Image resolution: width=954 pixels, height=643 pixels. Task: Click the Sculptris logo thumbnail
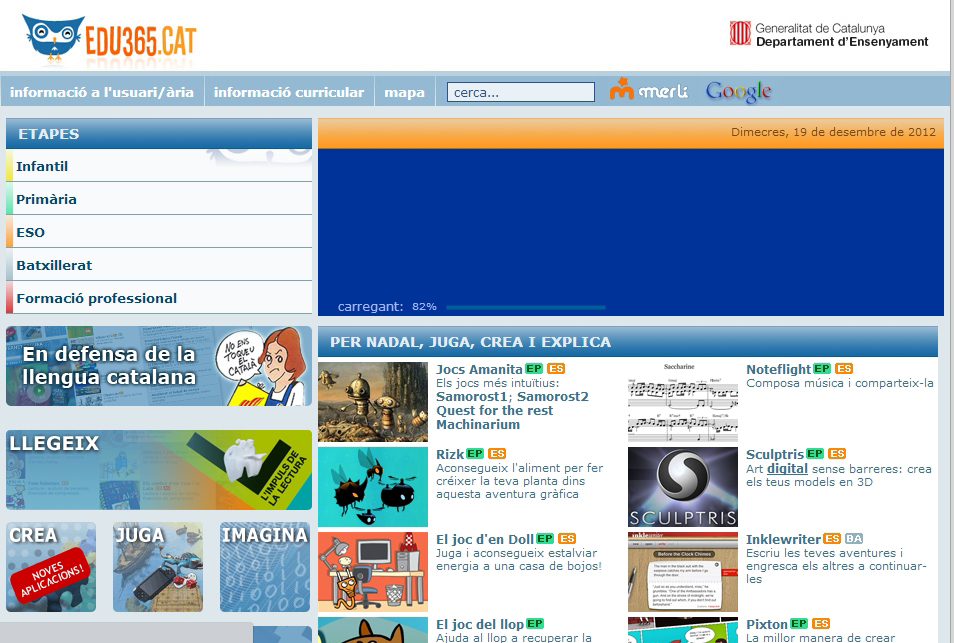pyautogui.click(x=683, y=487)
